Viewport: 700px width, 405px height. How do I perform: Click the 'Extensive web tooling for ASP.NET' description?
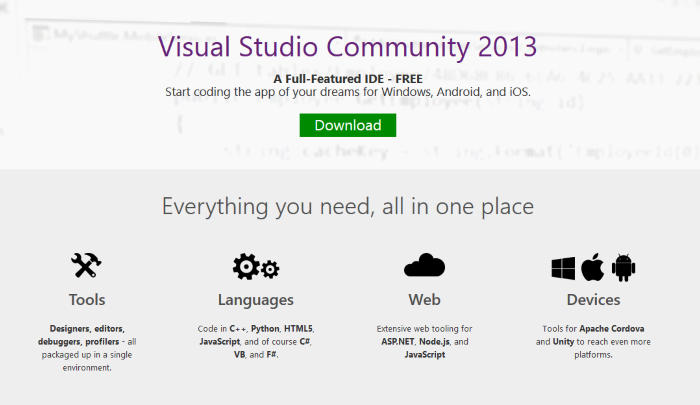(x=424, y=342)
